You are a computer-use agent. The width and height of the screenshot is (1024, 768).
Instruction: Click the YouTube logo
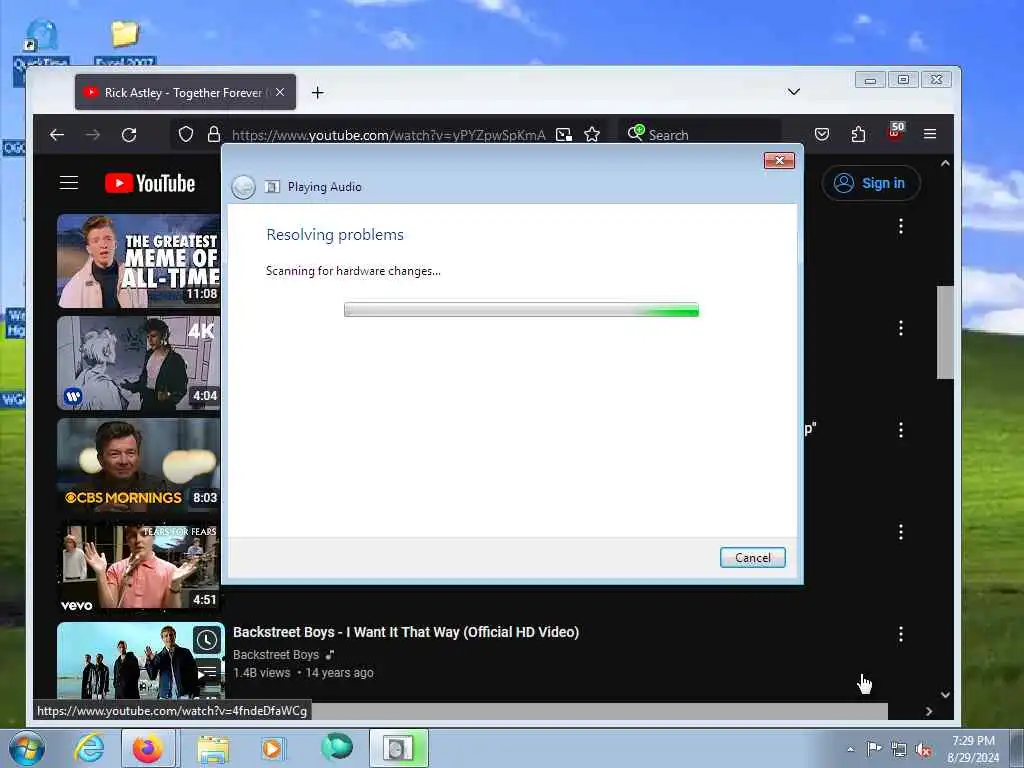pos(150,183)
